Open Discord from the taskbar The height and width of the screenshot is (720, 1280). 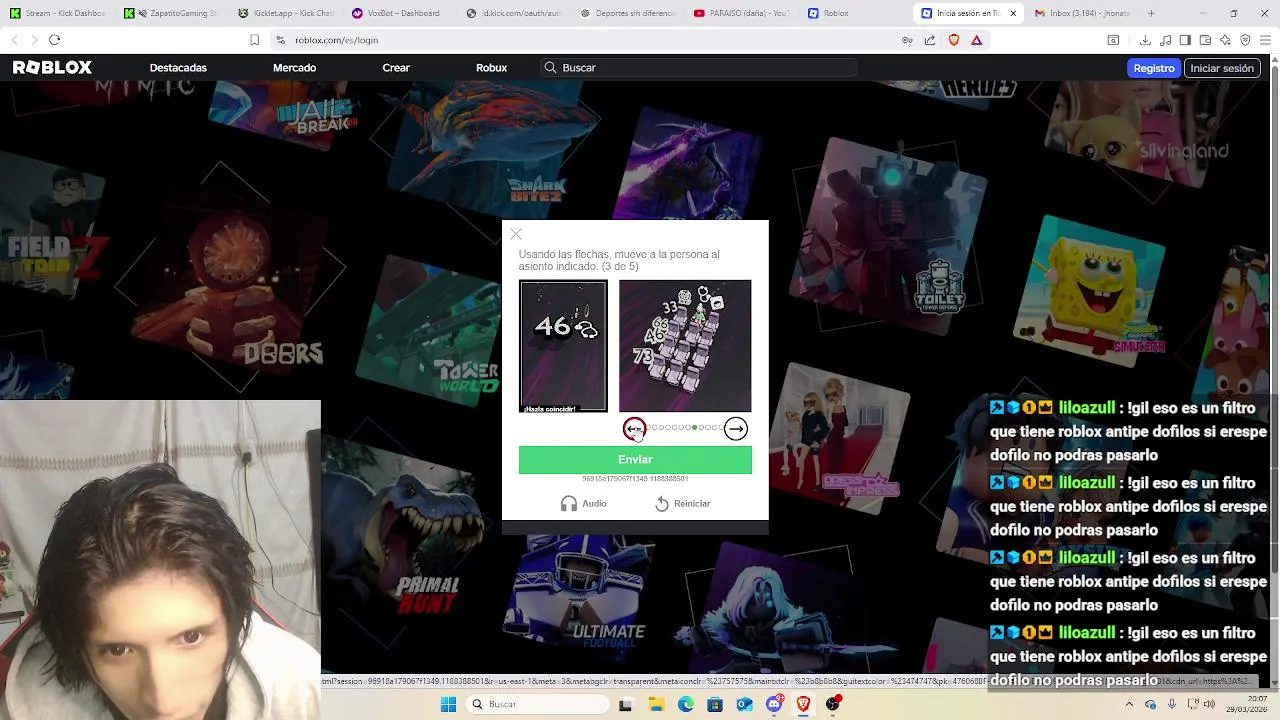click(x=774, y=704)
